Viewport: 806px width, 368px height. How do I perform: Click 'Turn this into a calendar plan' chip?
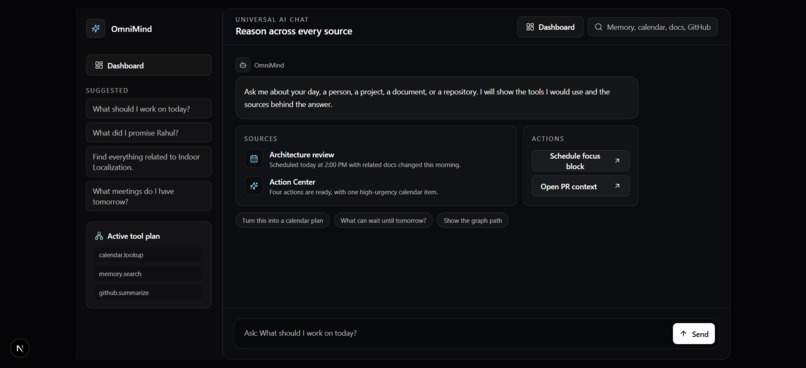pos(283,220)
